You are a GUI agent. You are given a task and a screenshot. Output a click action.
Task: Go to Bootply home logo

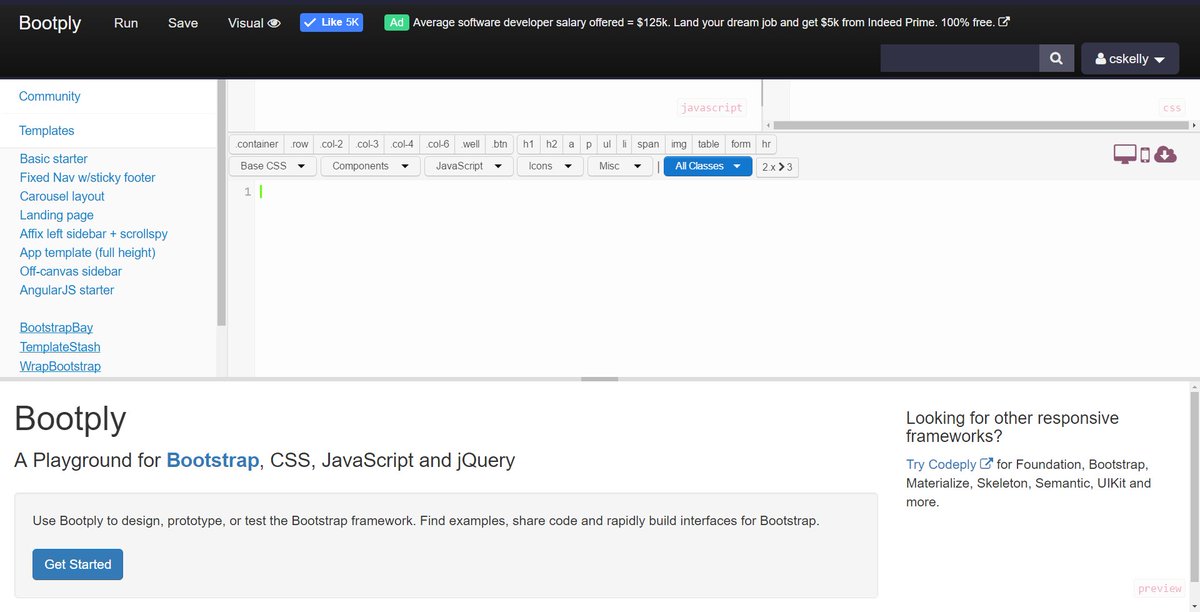click(x=50, y=23)
